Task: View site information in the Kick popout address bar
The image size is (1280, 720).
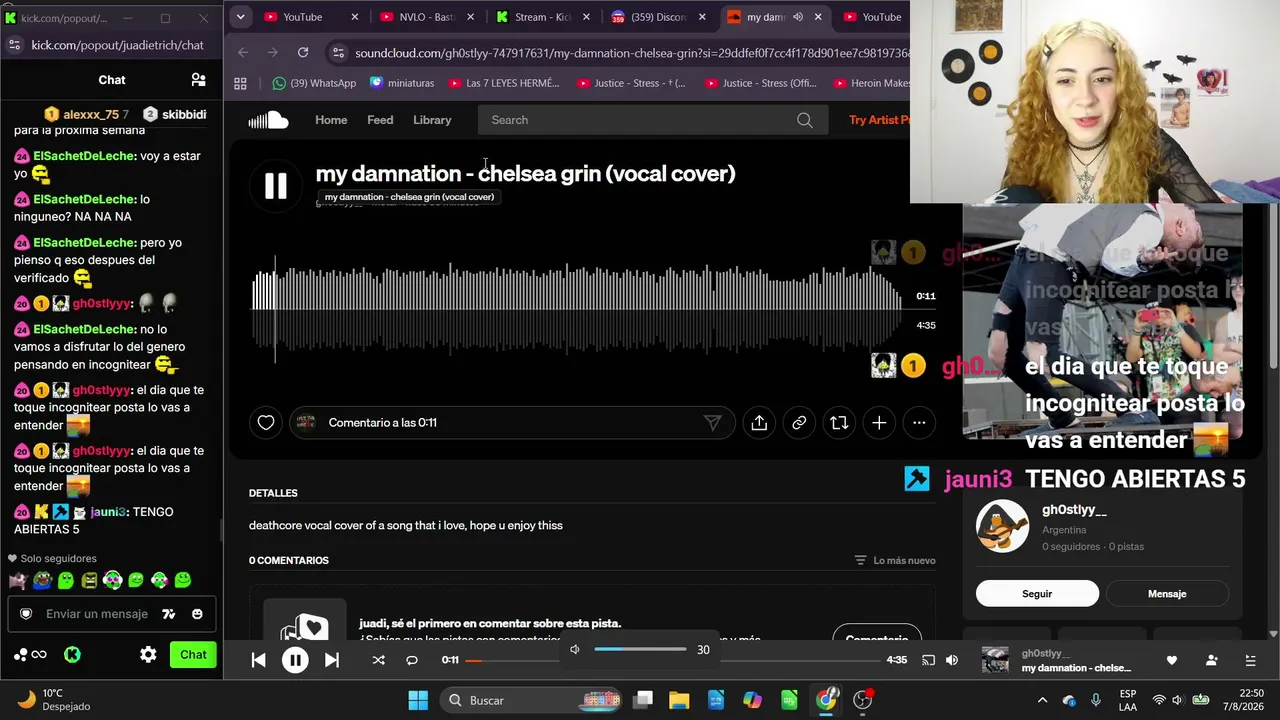Action: click(x=14, y=45)
